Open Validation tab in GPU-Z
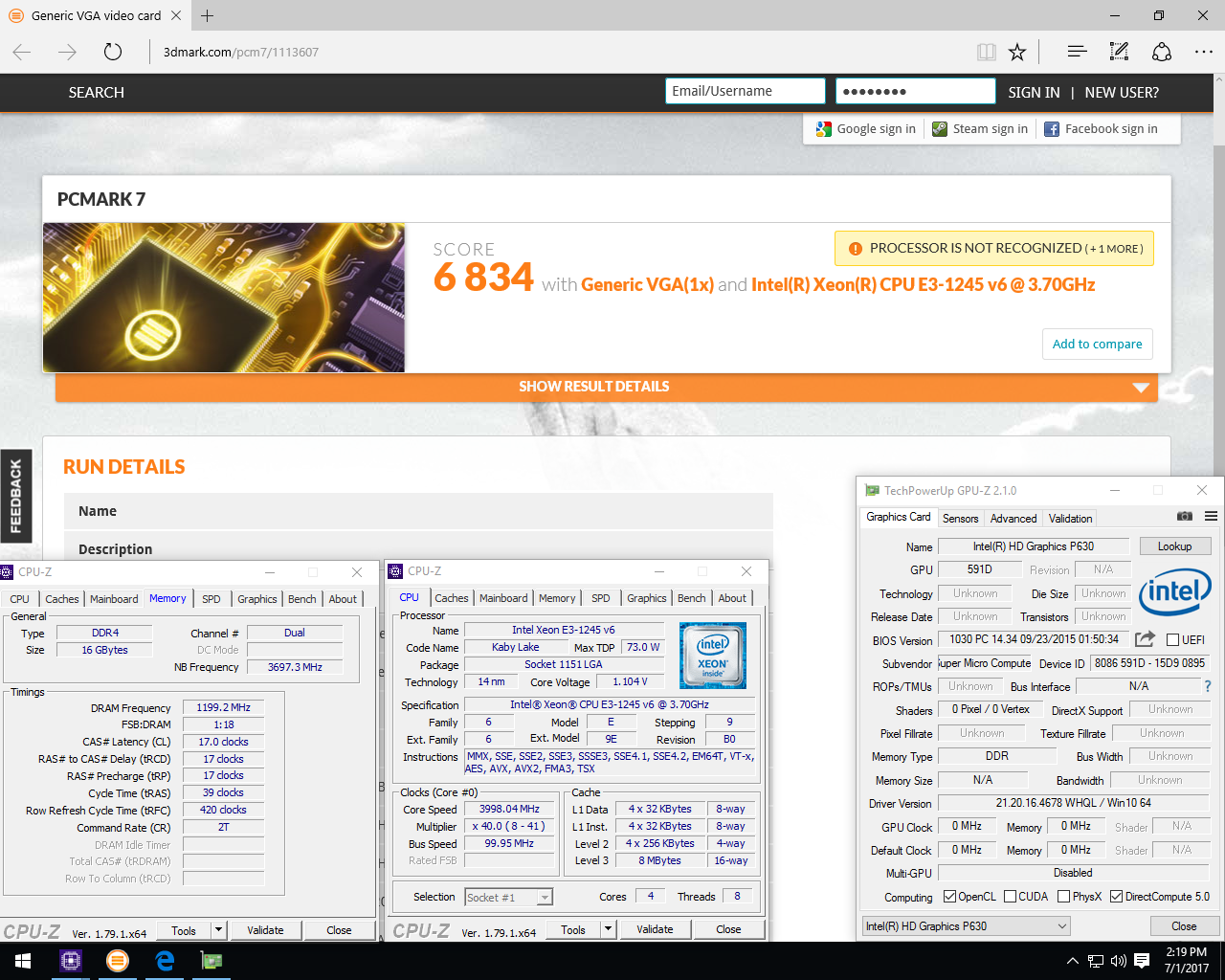 pyautogui.click(x=1070, y=519)
